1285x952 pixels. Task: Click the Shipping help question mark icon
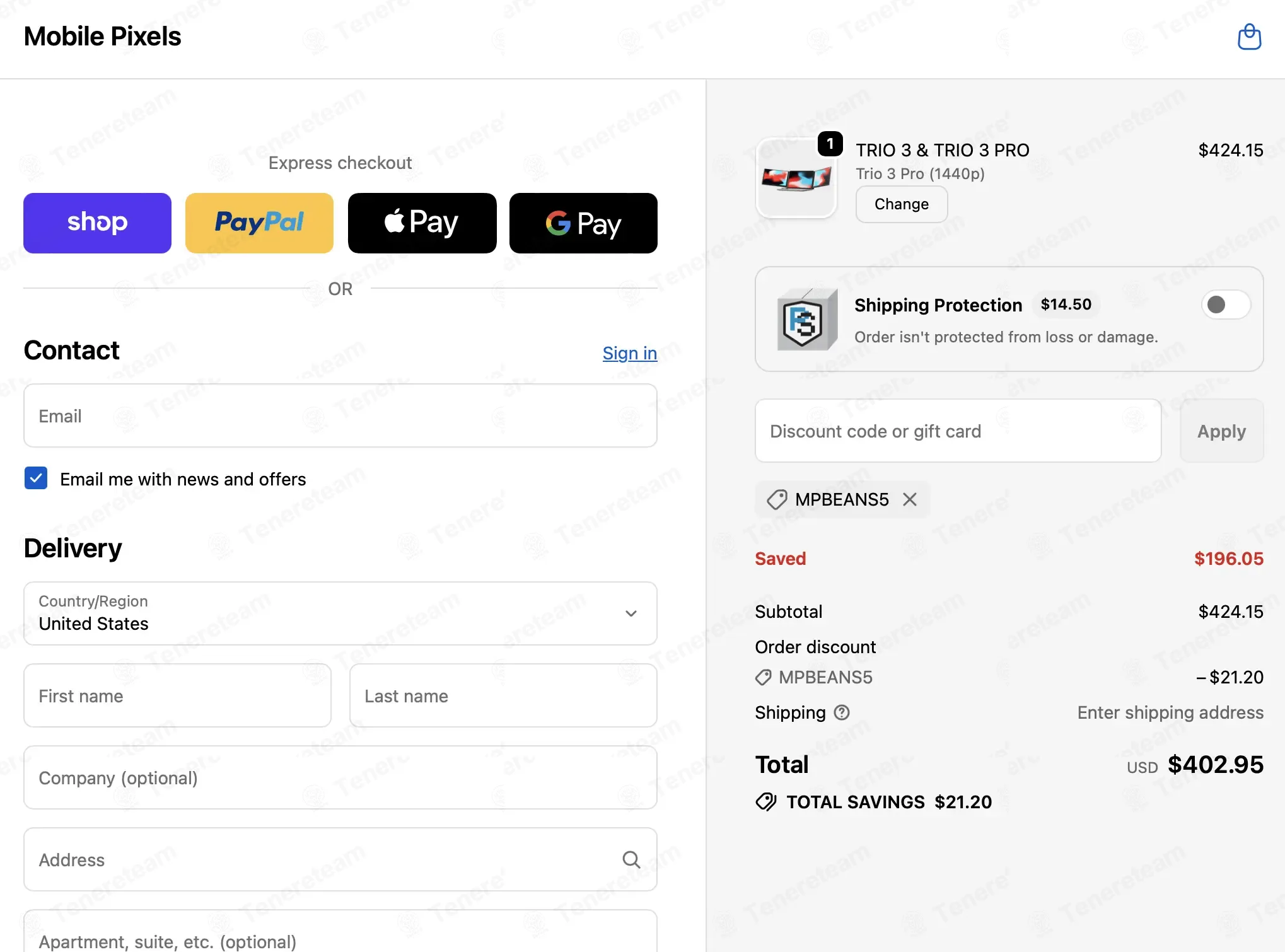coord(842,712)
